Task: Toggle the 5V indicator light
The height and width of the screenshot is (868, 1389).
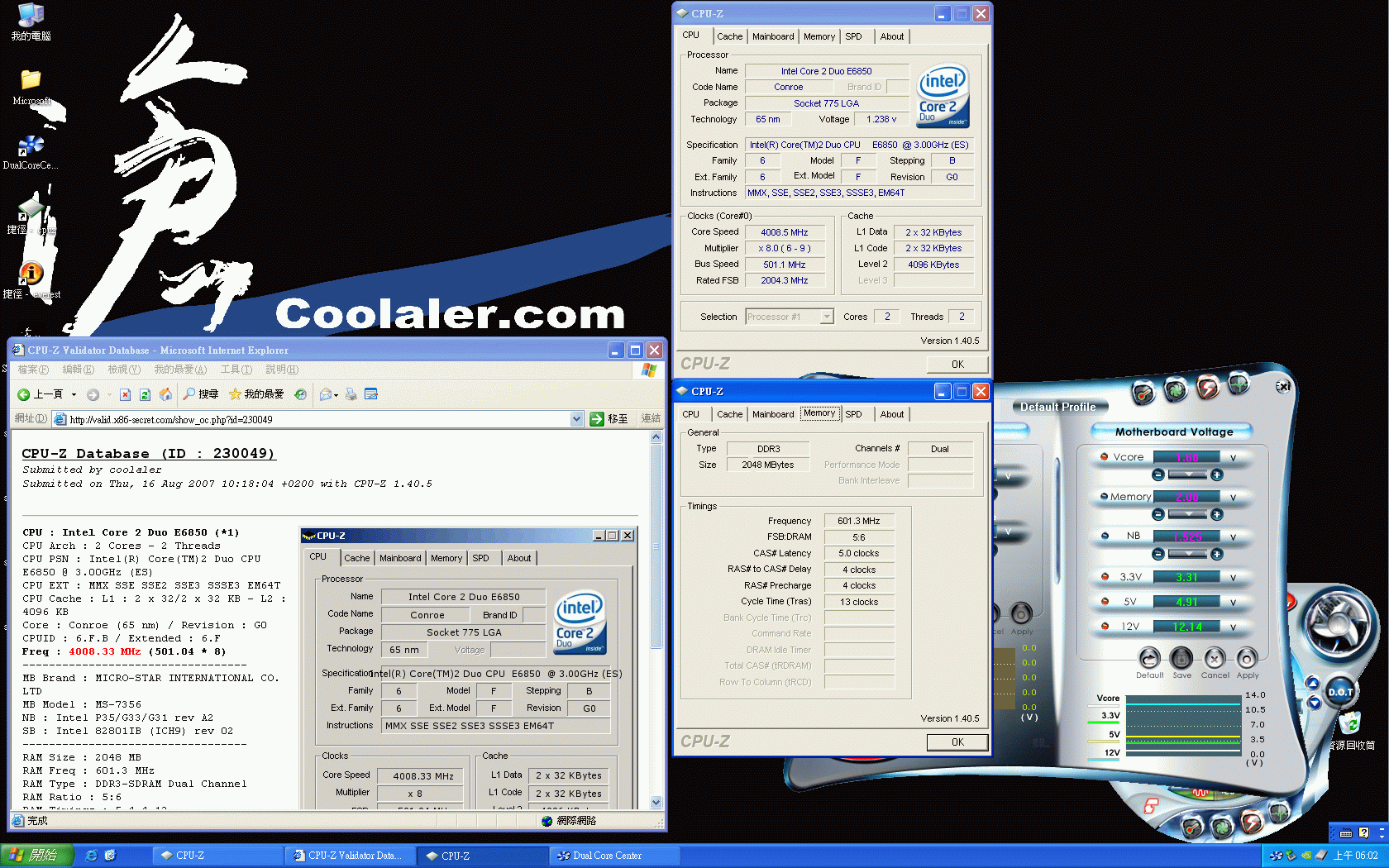Action: [1105, 601]
